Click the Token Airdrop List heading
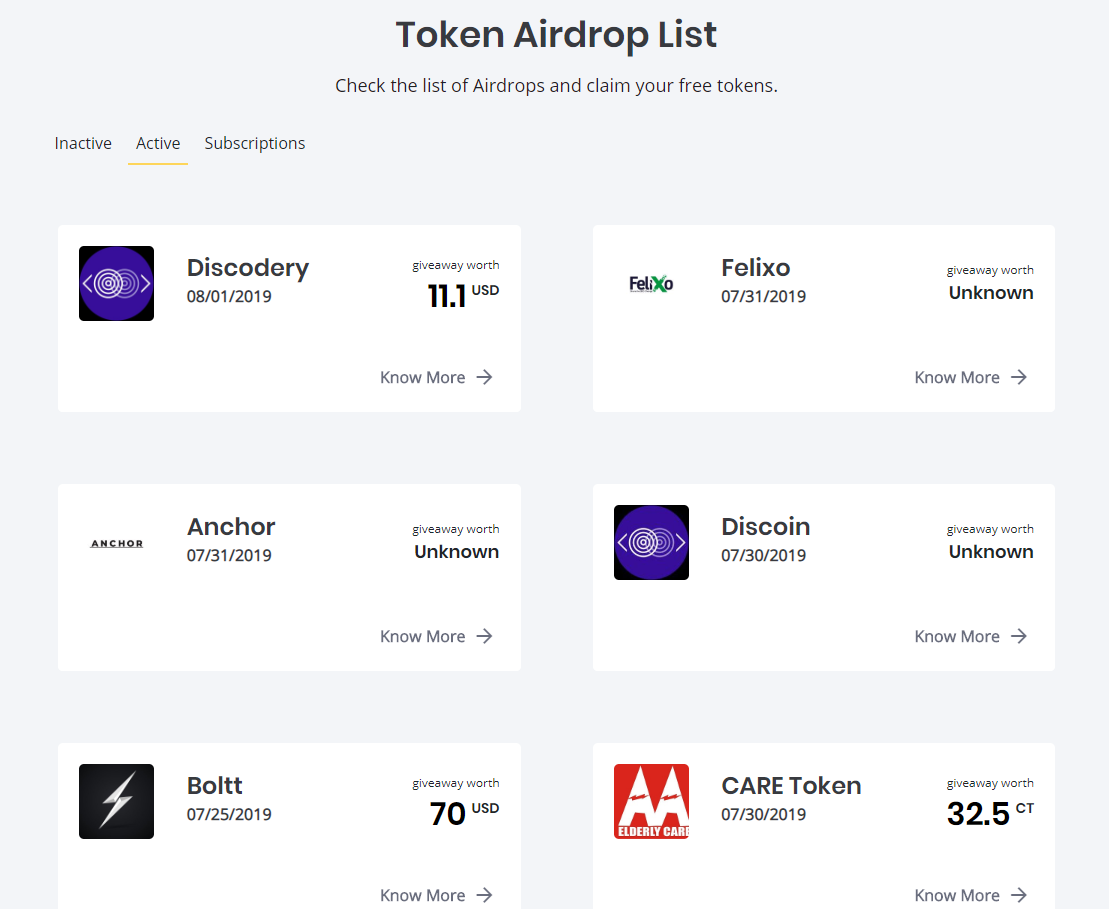The height and width of the screenshot is (909, 1109). (x=556, y=35)
